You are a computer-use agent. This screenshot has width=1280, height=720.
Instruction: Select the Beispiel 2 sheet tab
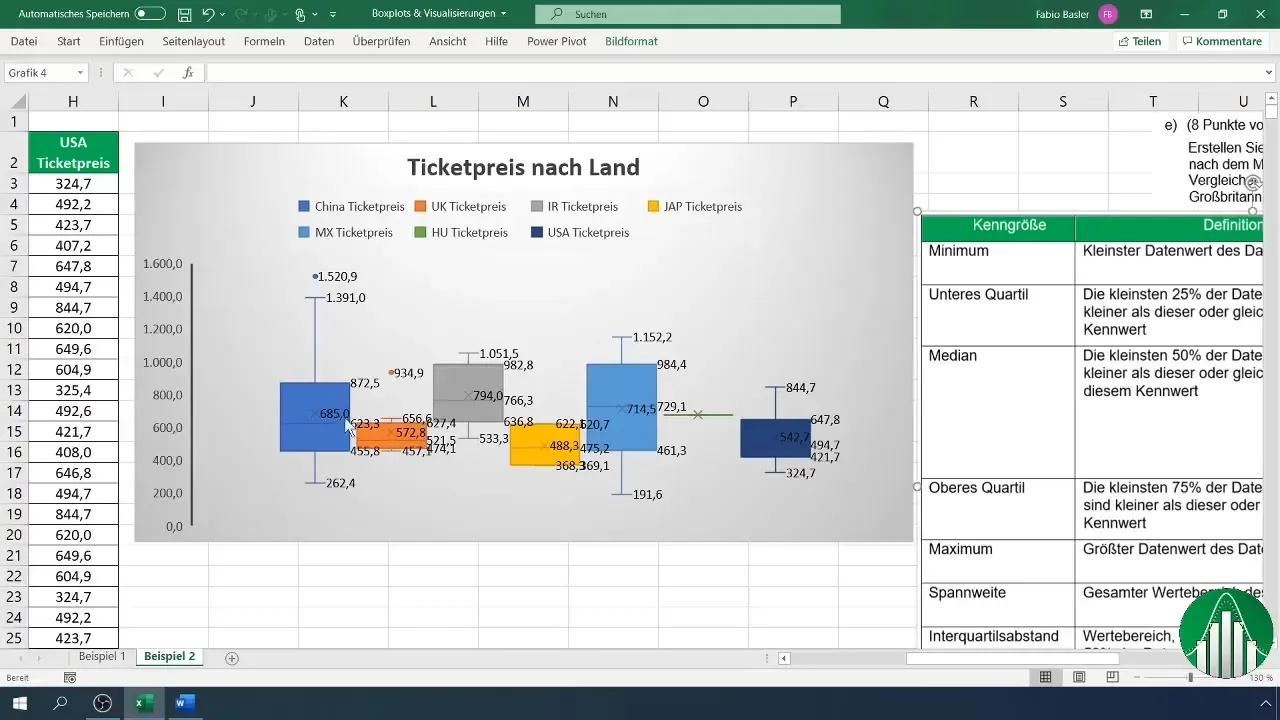tap(169, 657)
